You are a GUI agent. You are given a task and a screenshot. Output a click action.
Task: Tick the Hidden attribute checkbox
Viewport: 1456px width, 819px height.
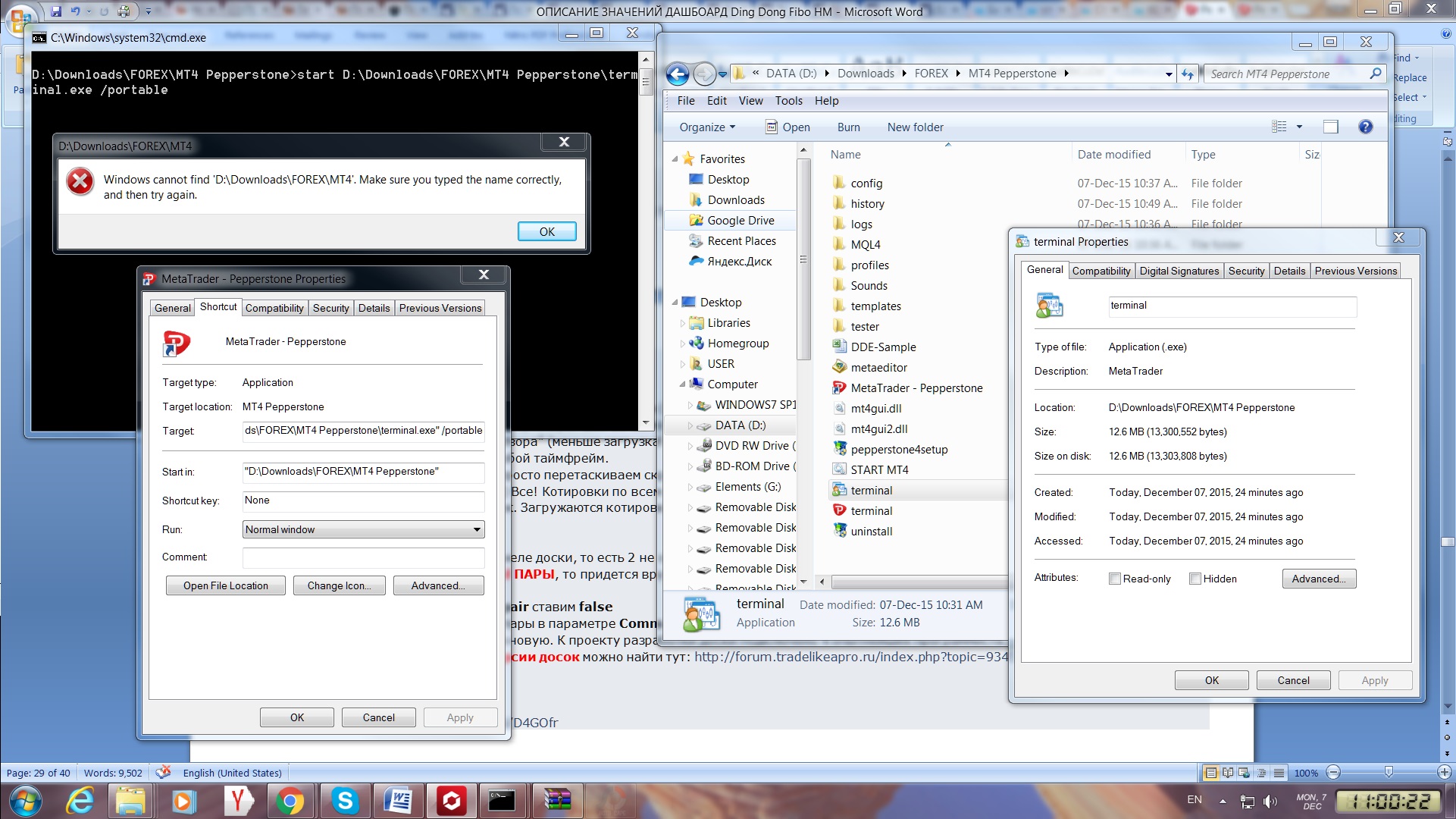tap(1195, 579)
